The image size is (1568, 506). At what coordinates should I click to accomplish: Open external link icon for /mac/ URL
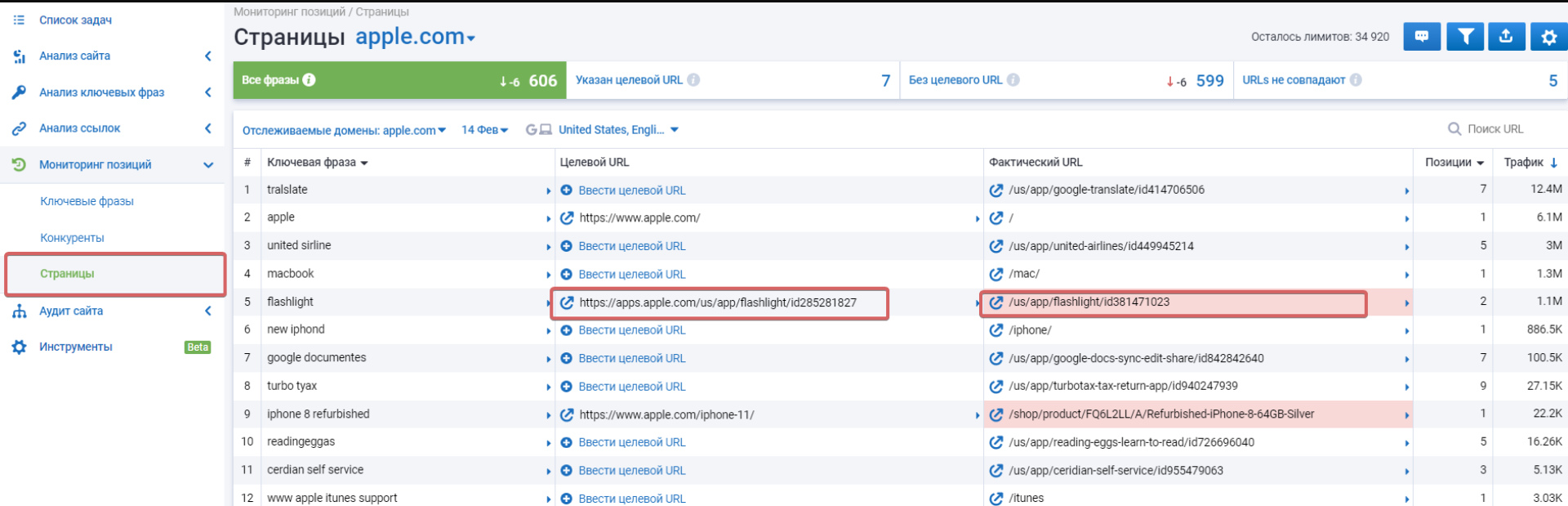[x=996, y=274]
